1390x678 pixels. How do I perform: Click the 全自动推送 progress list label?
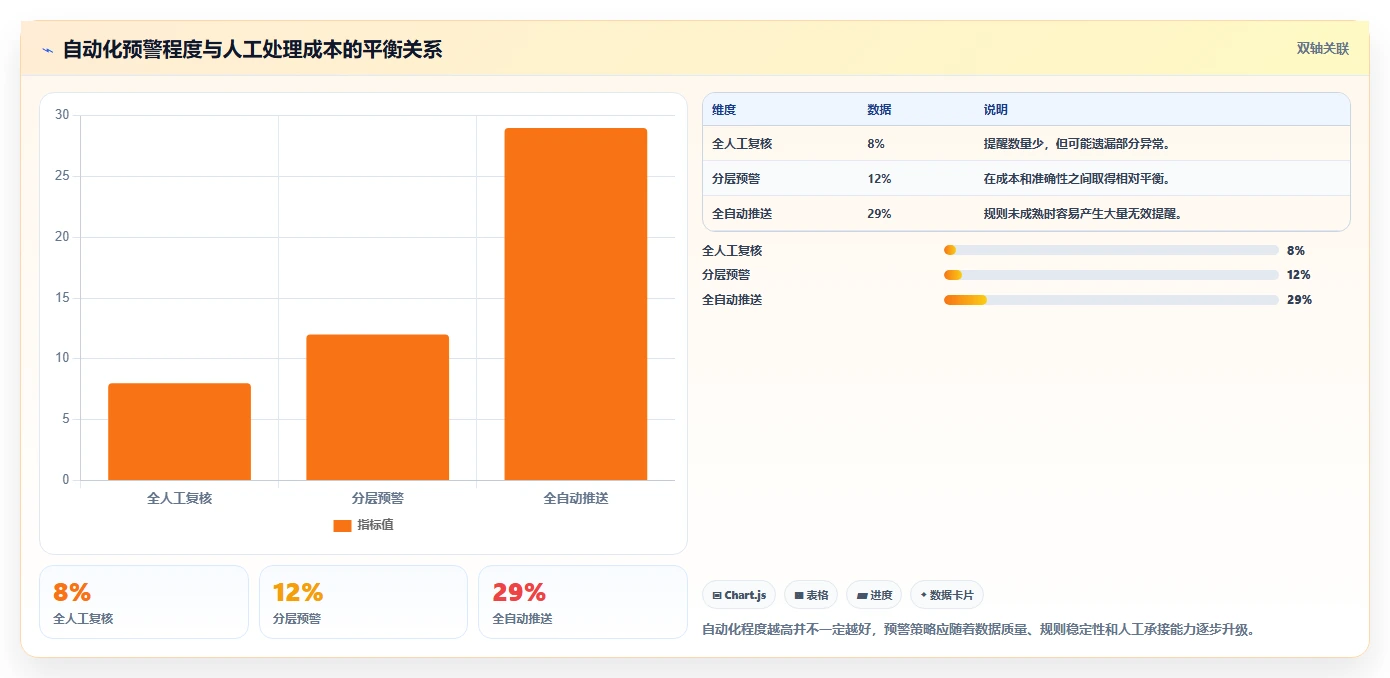[x=732, y=300]
